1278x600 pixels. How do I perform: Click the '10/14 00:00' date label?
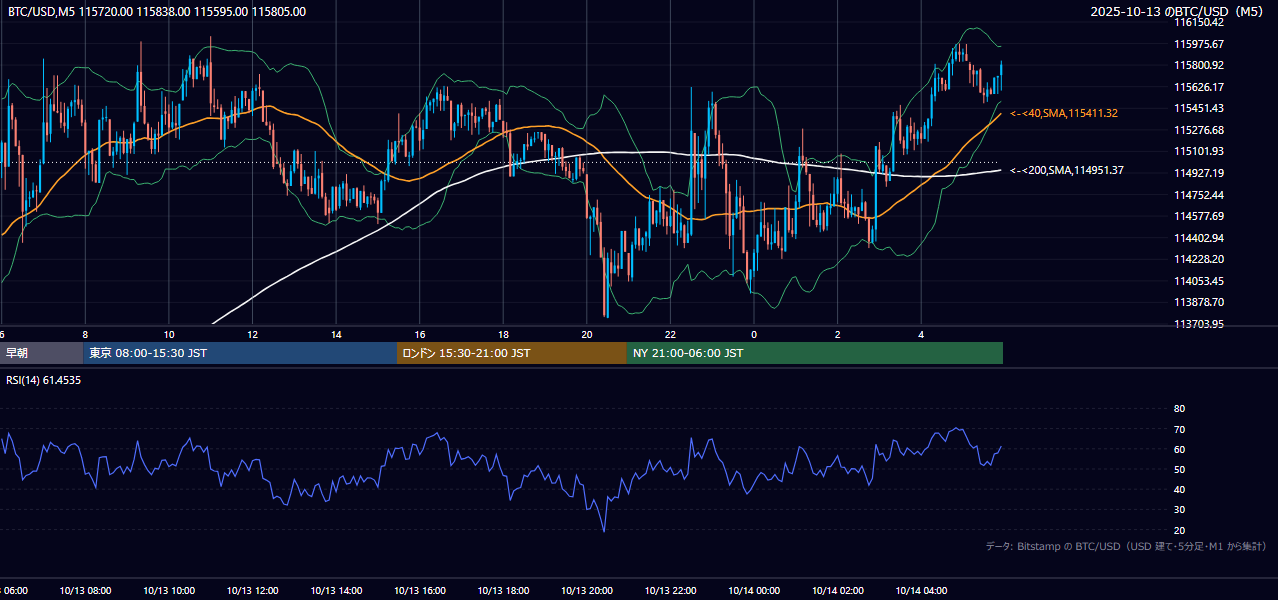pos(754,591)
